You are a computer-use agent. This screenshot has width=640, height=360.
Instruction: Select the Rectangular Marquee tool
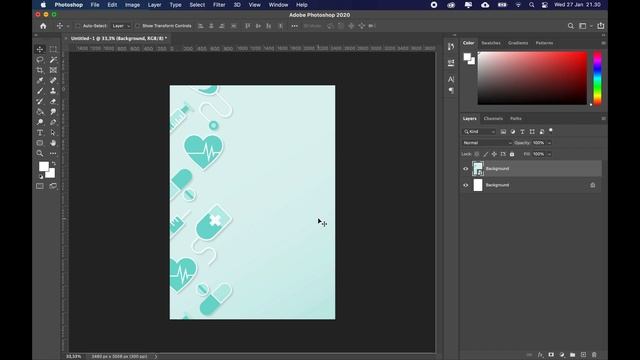click(x=53, y=49)
